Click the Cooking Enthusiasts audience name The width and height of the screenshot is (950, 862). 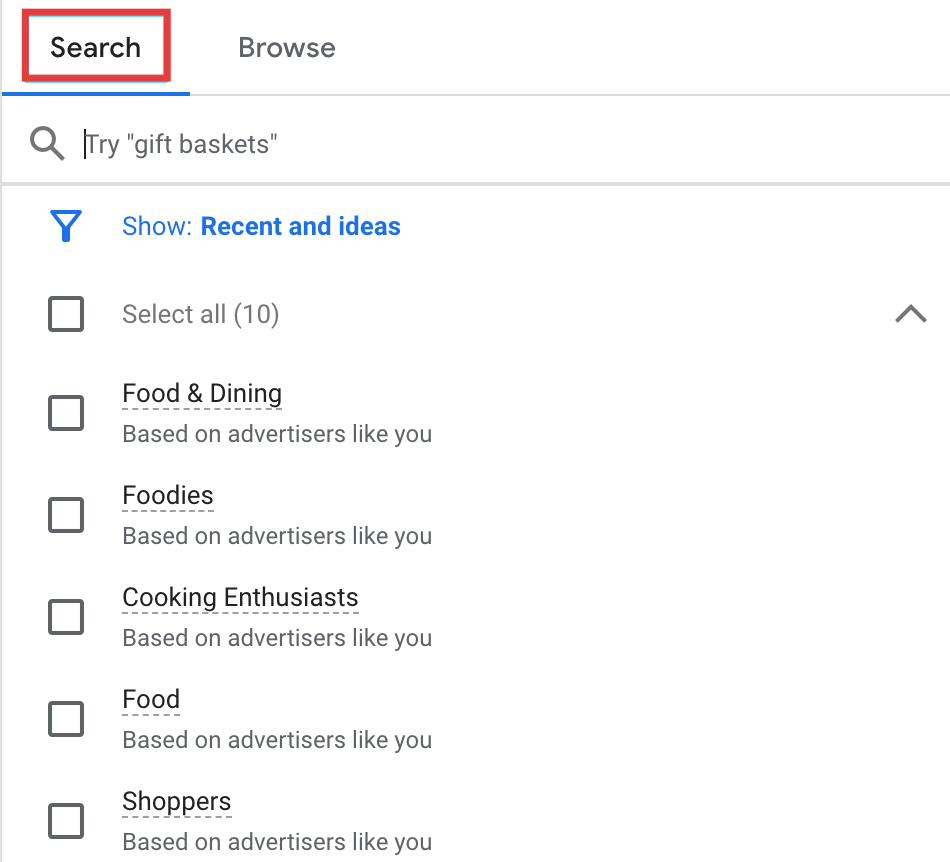point(241,598)
